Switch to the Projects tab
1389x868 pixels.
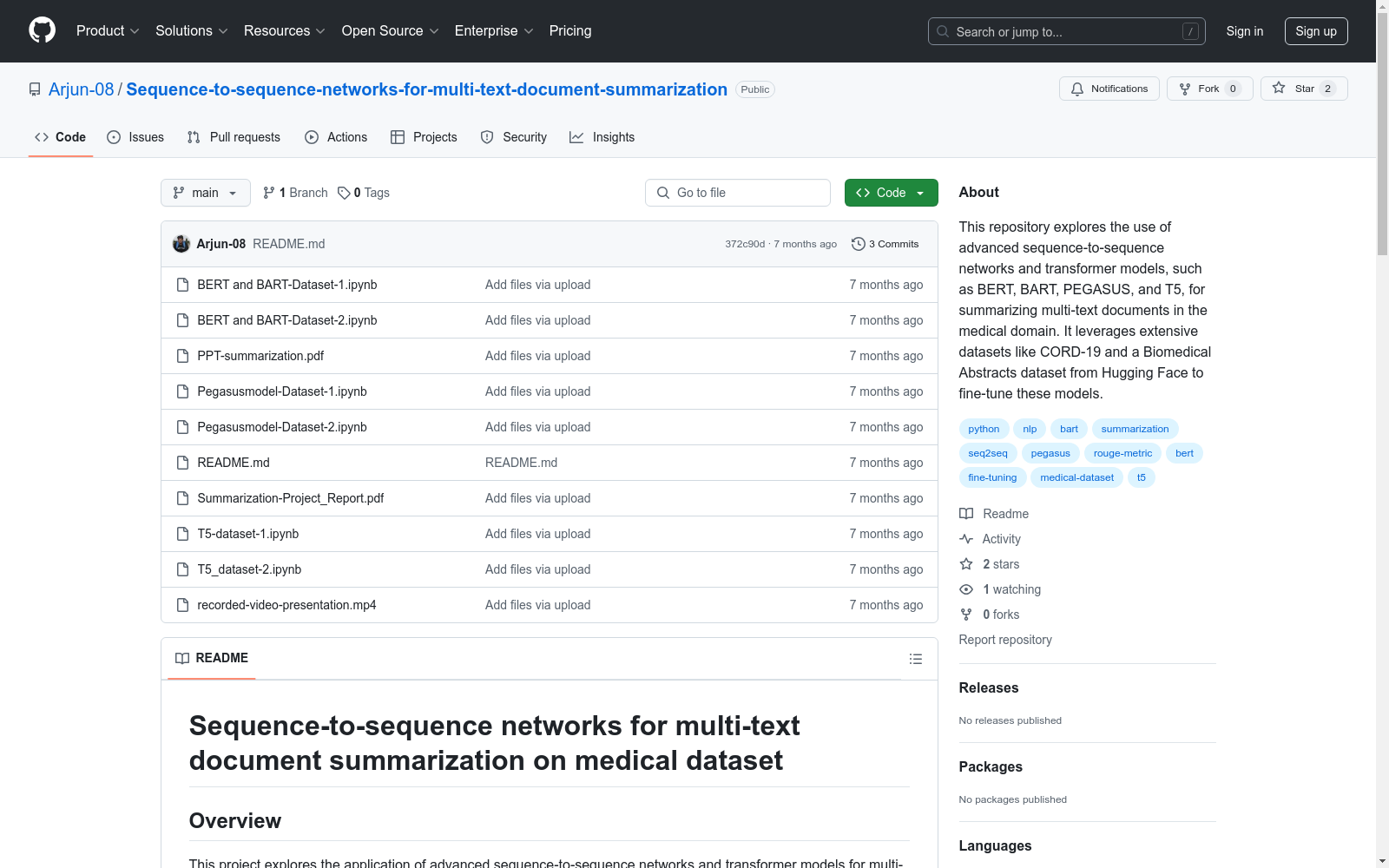(424, 137)
